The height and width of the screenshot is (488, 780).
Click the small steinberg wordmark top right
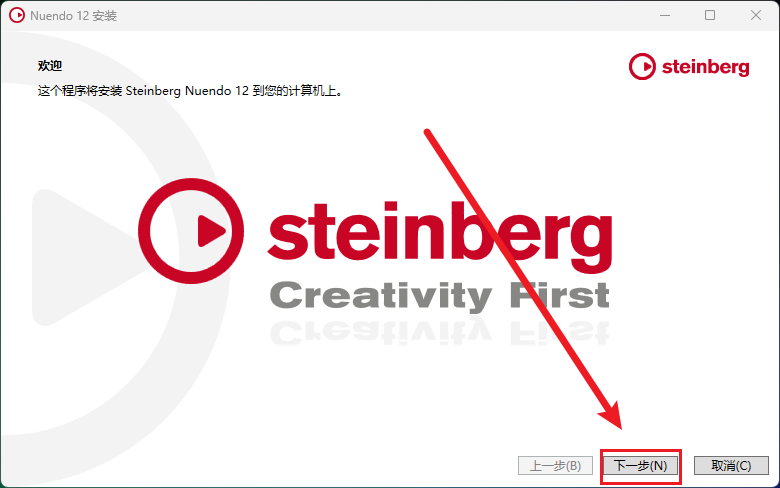[x=705, y=67]
